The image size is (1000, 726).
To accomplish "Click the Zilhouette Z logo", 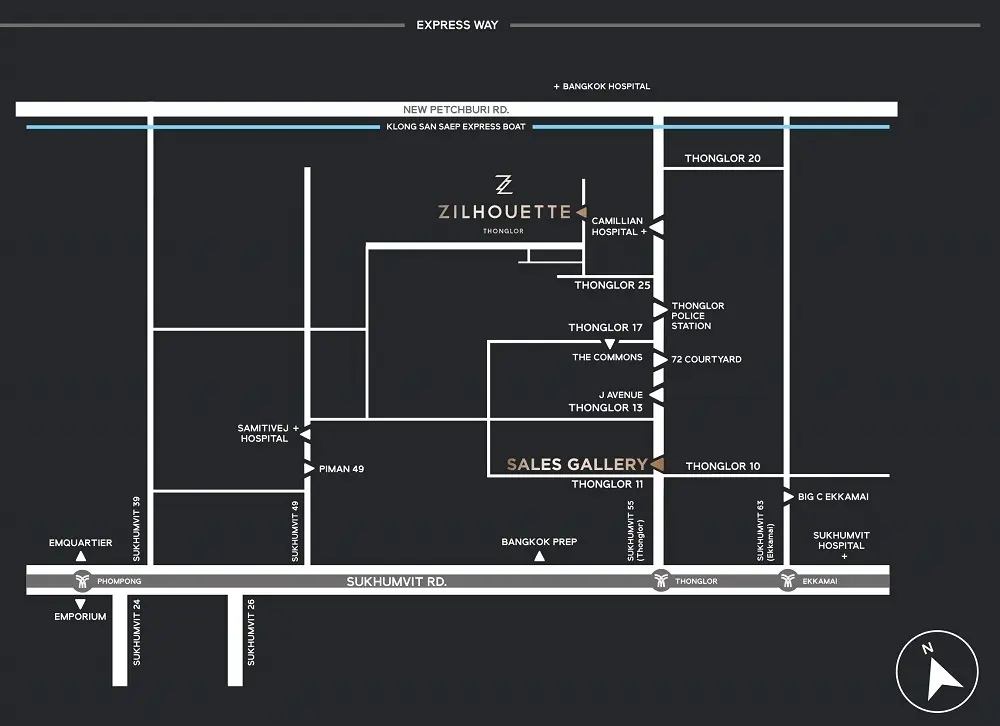I will click(504, 185).
